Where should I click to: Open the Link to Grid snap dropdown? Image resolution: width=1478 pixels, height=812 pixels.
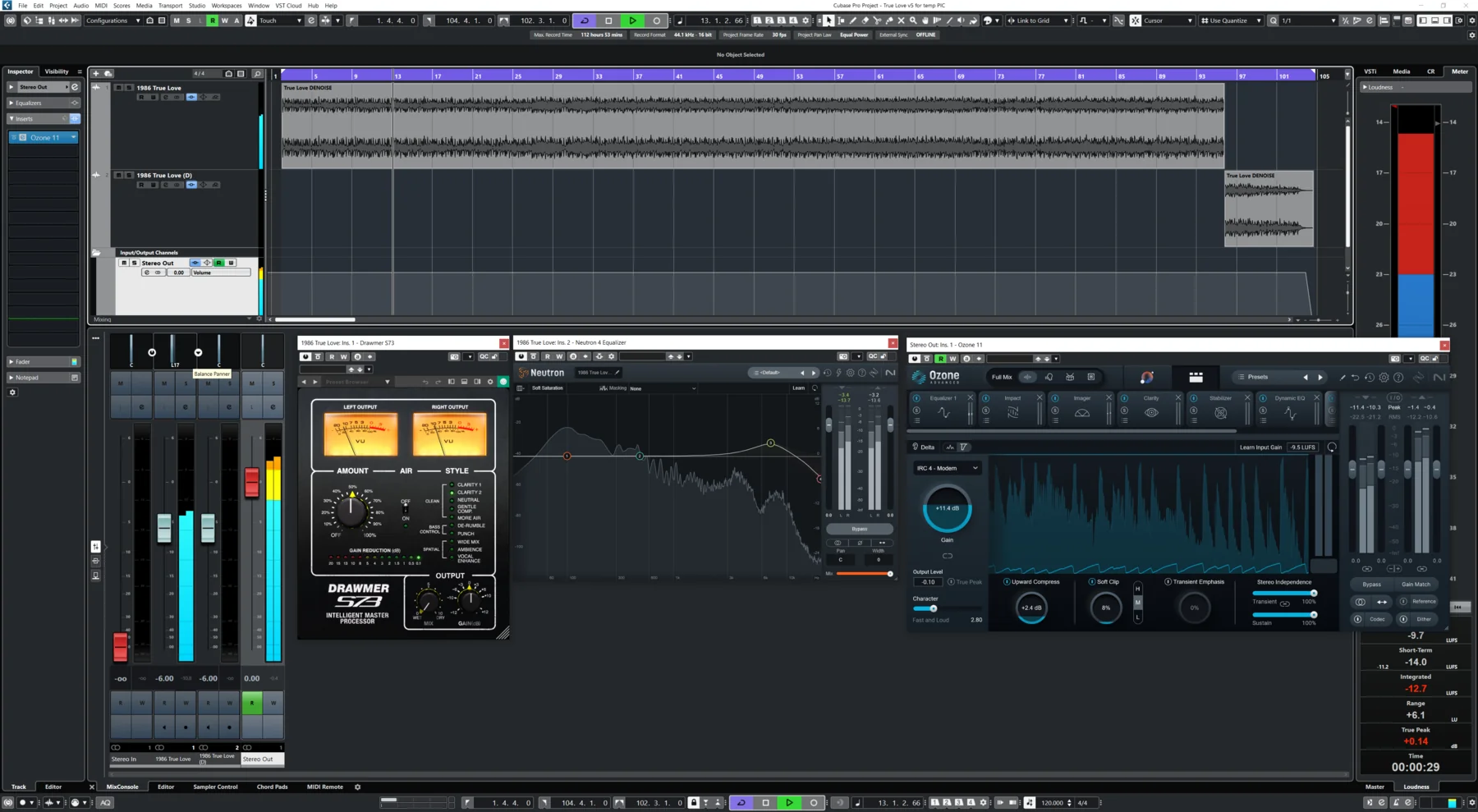(x=1039, y=21)
